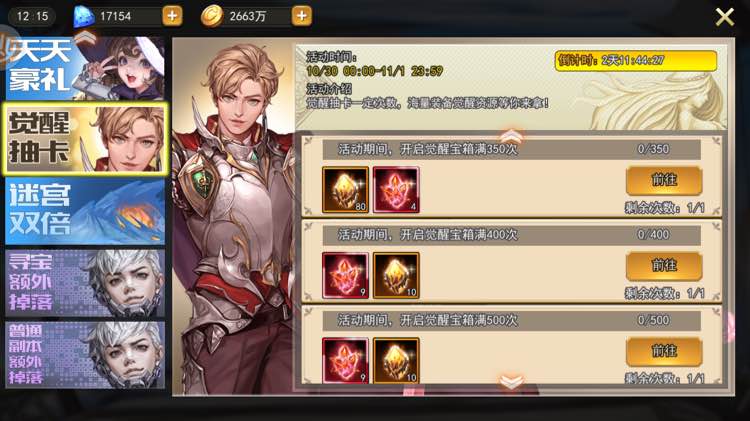This screenshot has width=750, height=421.
Task: Tap the blue diamond currency icon
Action: (83, 16)
